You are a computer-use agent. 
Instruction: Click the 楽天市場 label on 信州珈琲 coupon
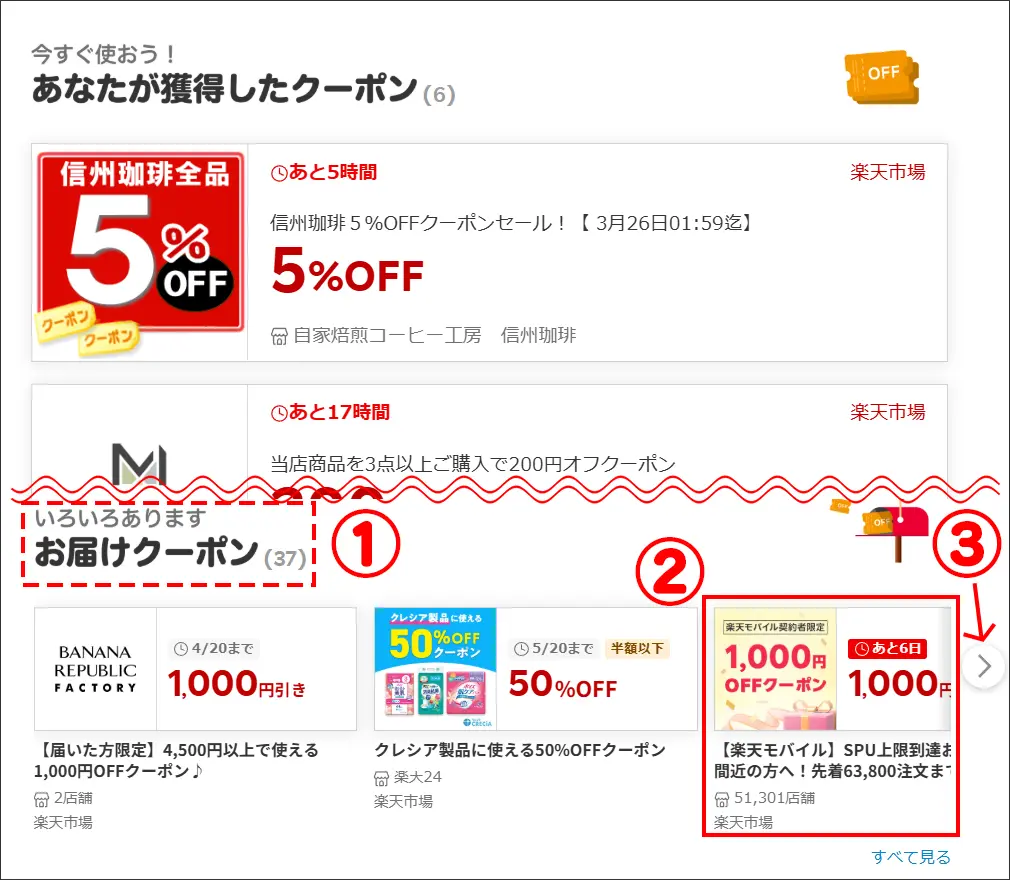[888, 172]
